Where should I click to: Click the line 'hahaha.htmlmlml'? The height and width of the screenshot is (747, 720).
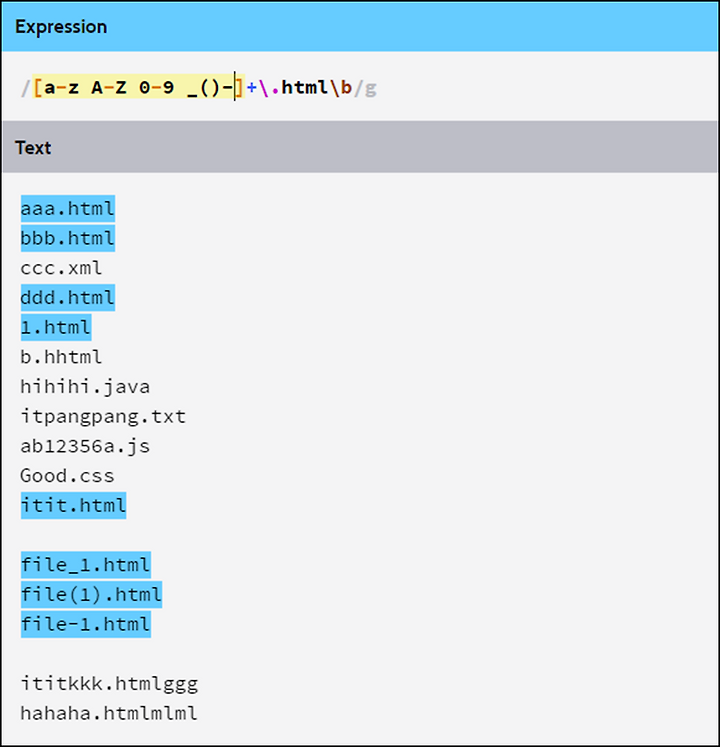109,713
